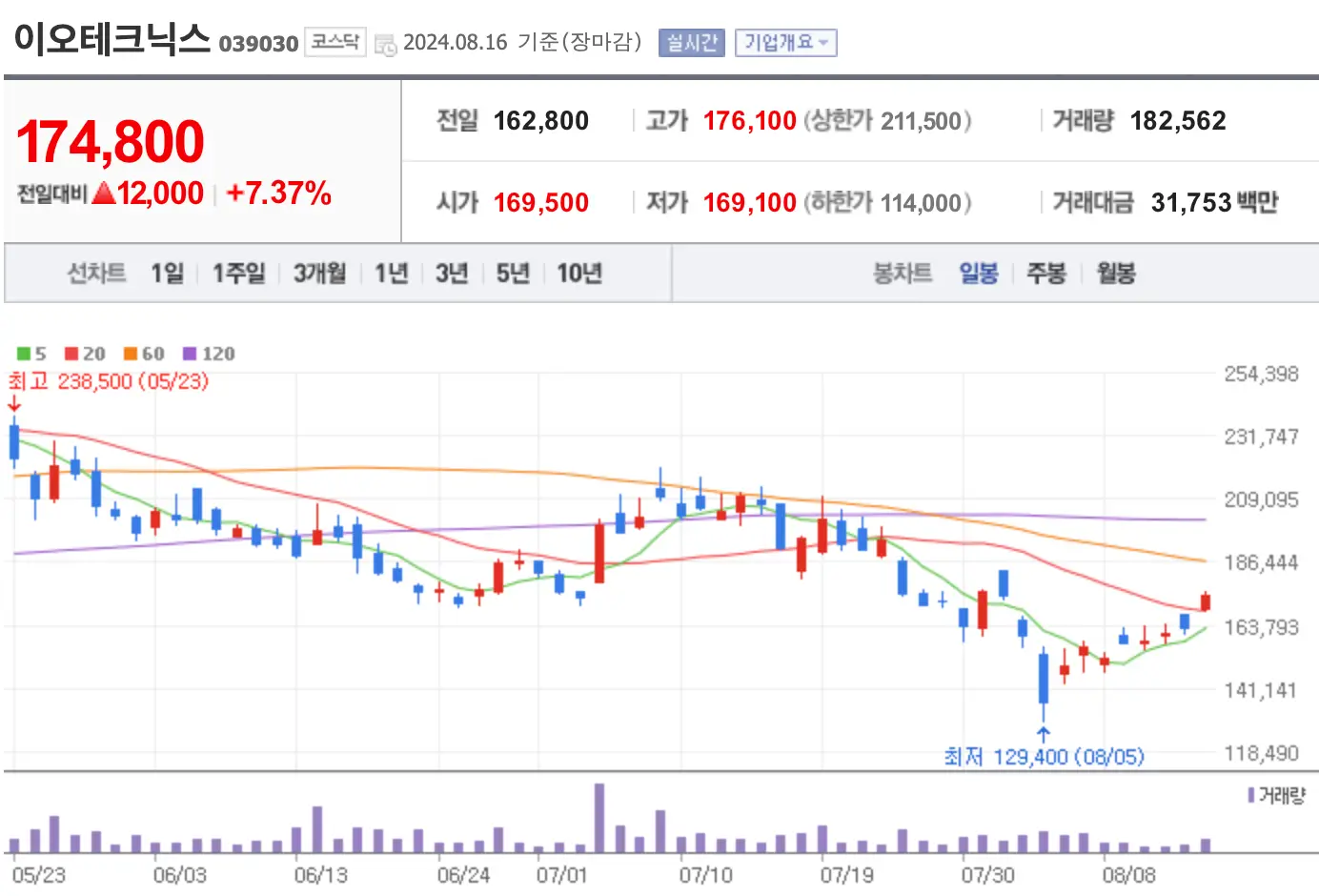Select the 5년 line chart tab

point(513,274)
